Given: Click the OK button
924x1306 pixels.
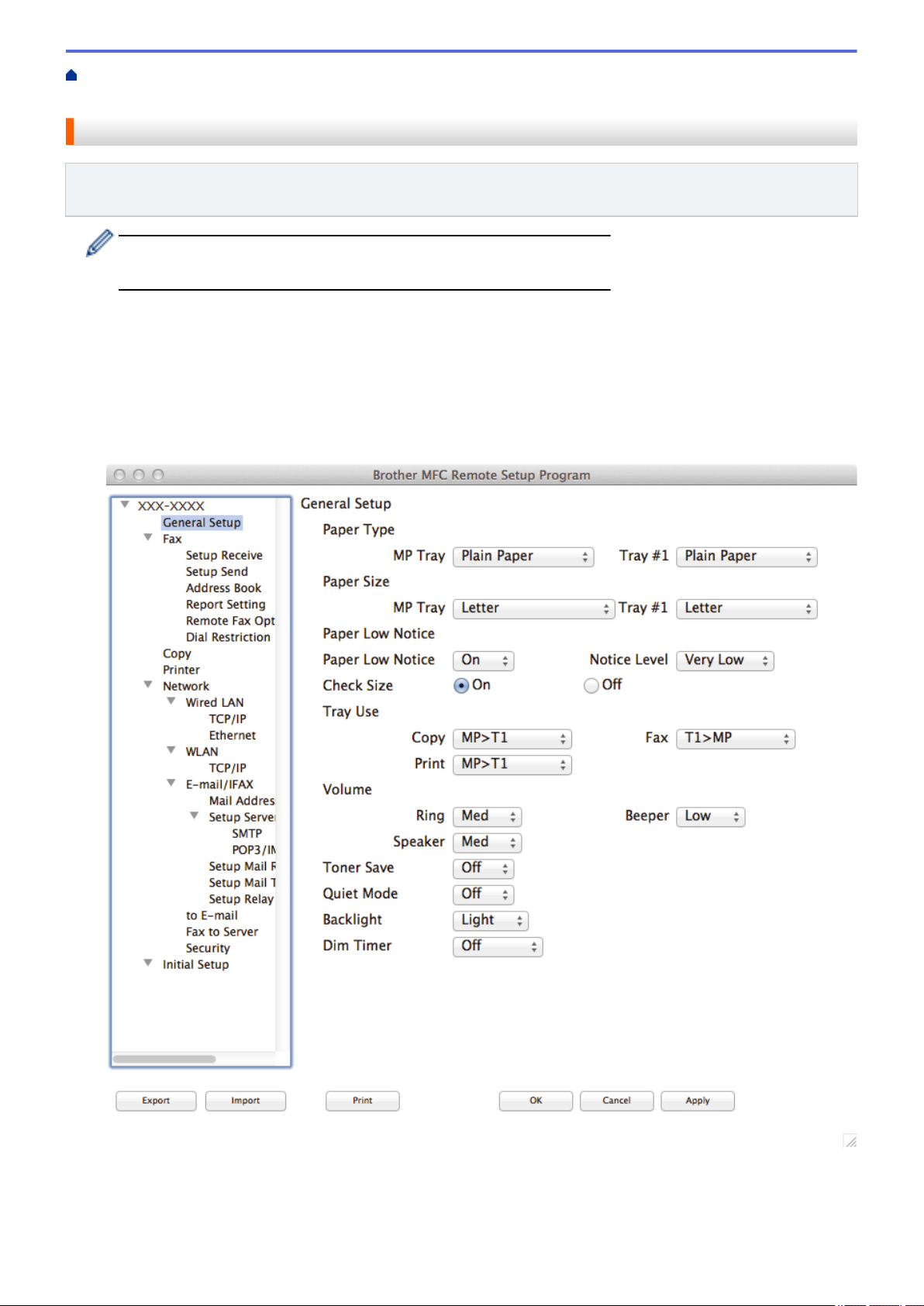Looking at the screenshot, I should tap(536, 1101).
